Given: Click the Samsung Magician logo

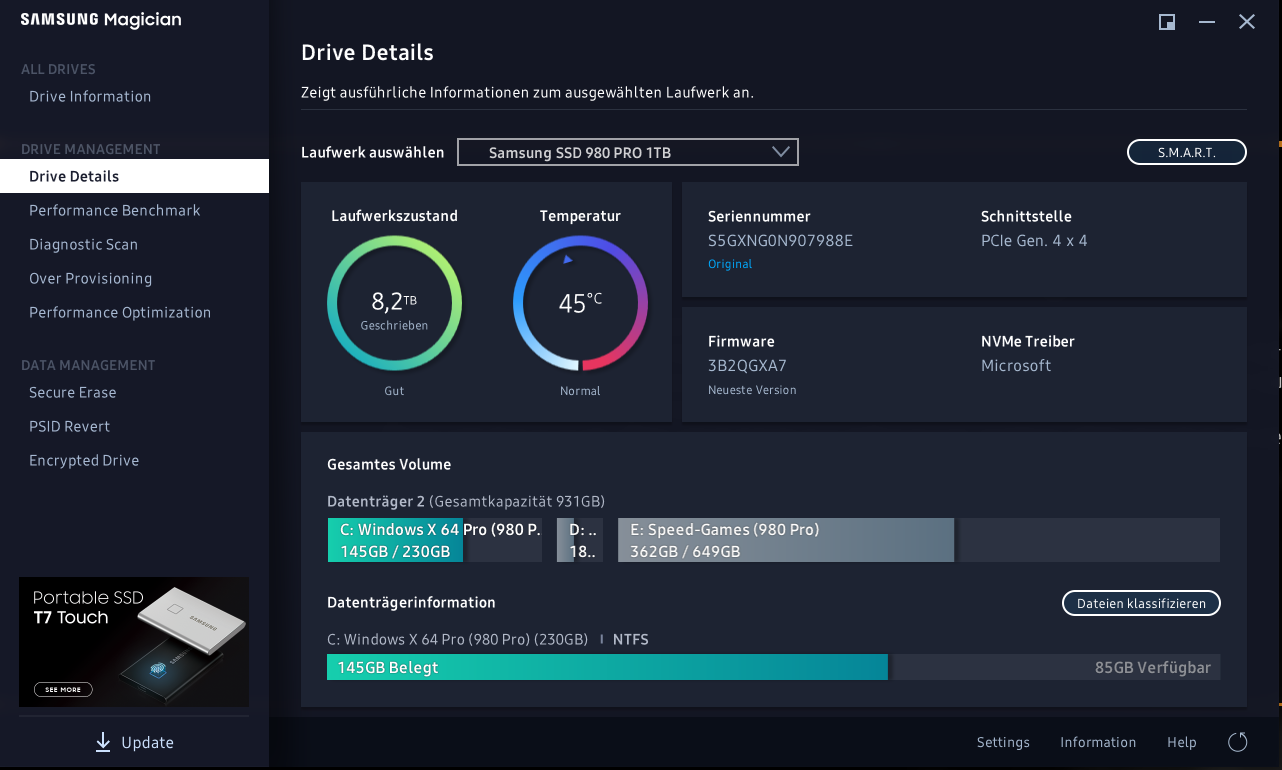Looking at the screenshot, I should (x=100, y=19).
